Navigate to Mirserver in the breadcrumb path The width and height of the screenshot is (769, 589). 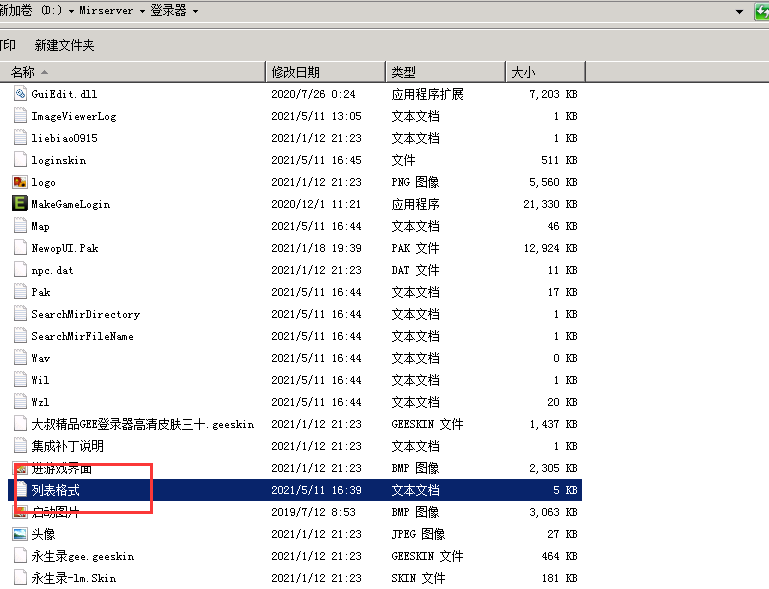pos(106,11)
